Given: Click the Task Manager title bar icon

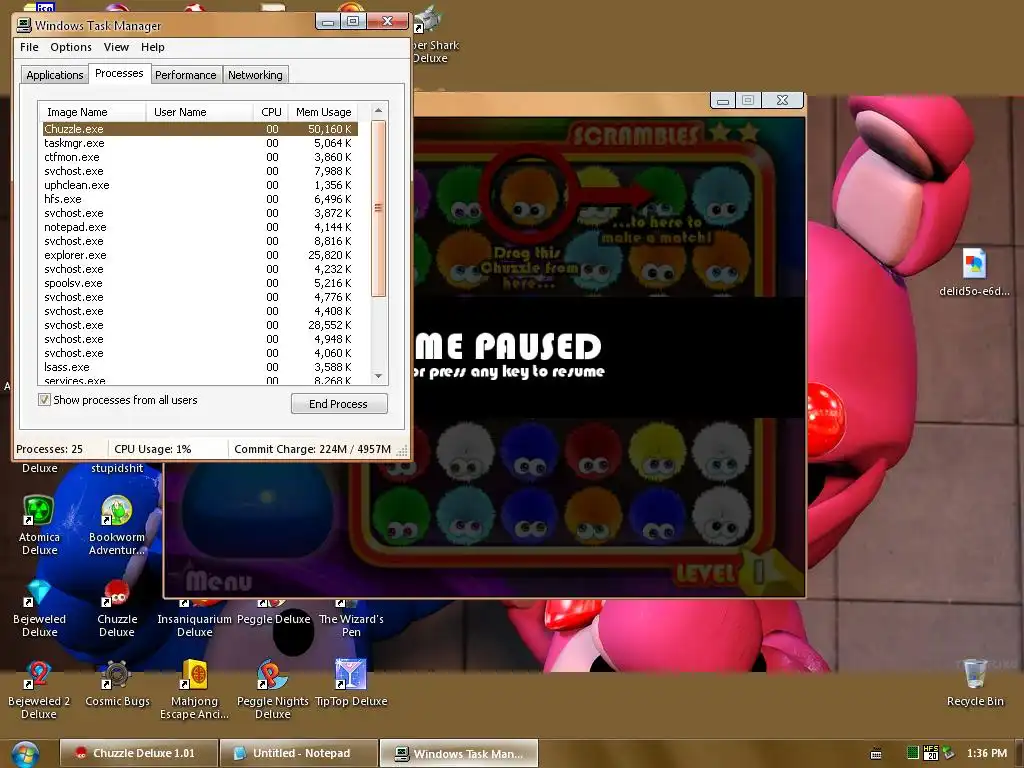Looking at the screenshot, I should [24, 25].
